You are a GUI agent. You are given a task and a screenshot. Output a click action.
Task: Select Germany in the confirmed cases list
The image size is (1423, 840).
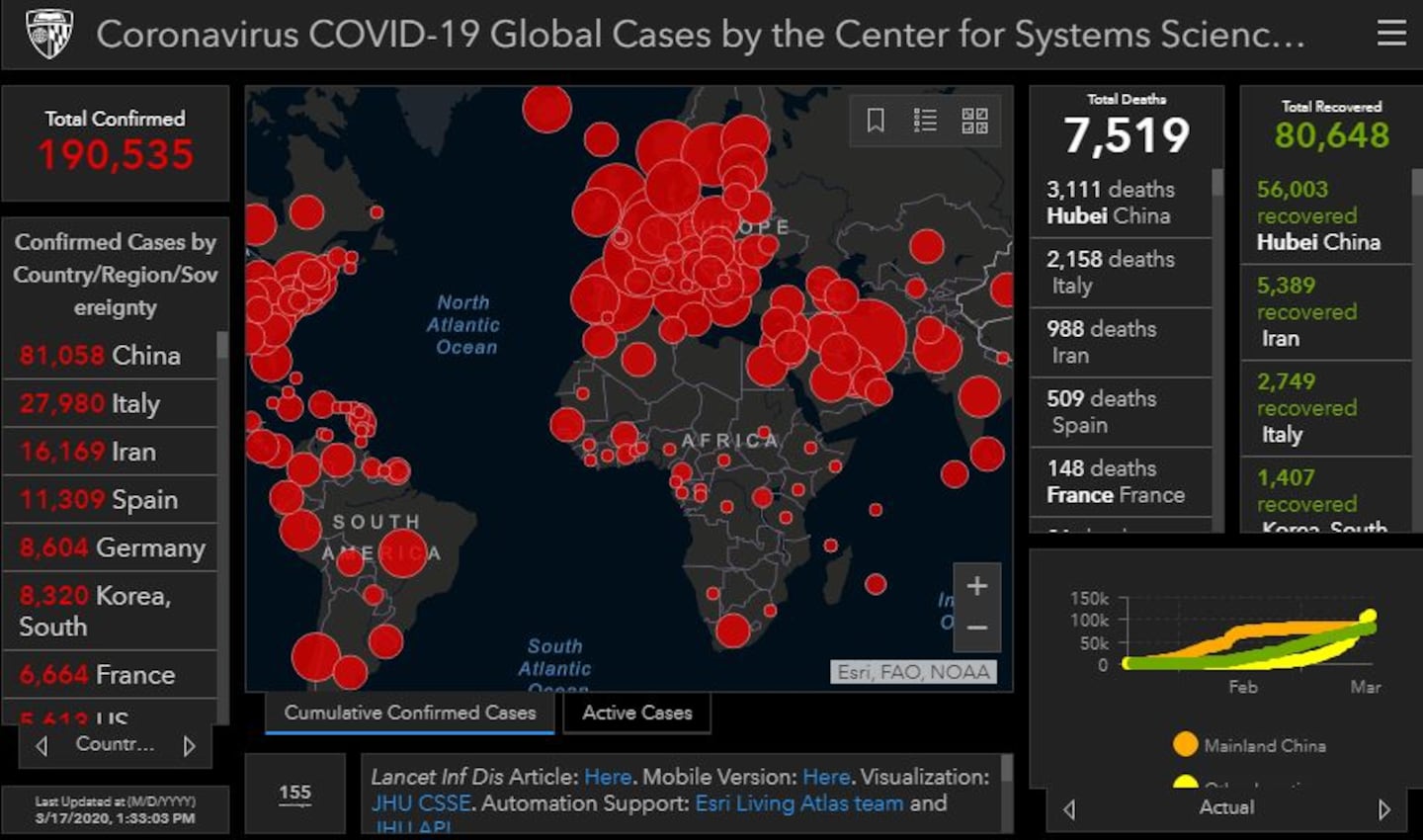click(x=111, y=547)
